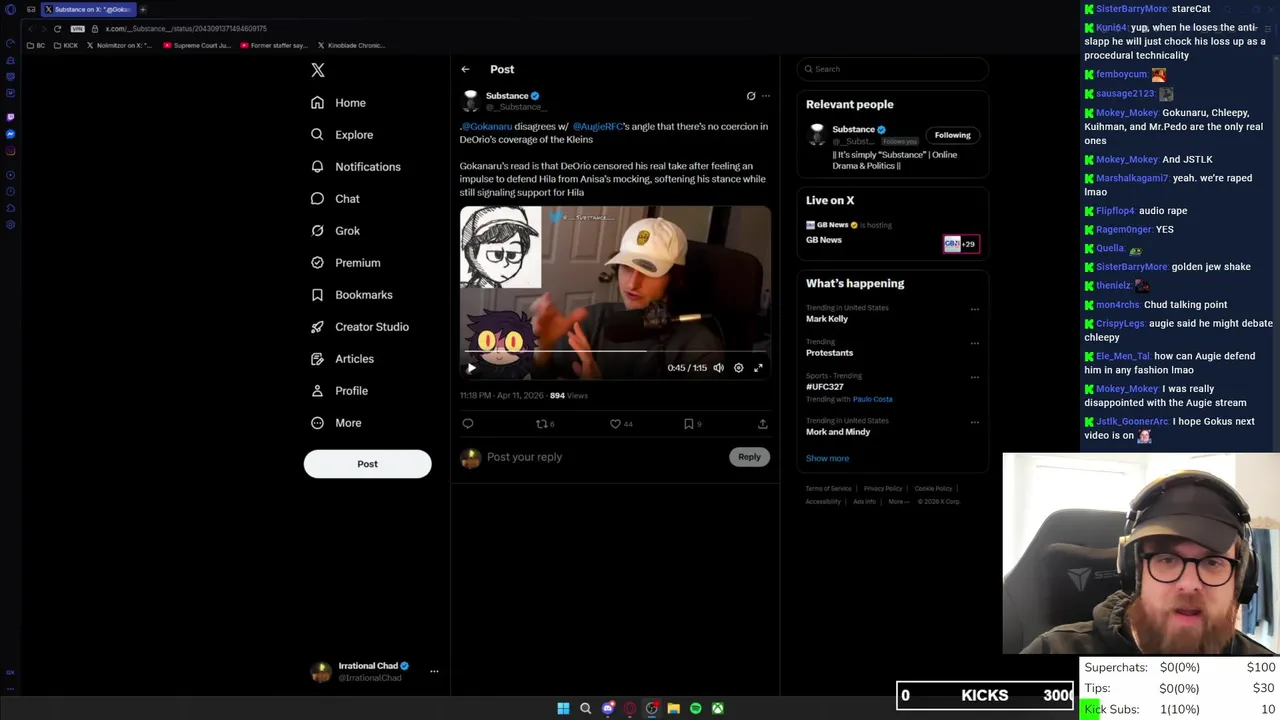
Task: Open Windows Start menu
Action: (x=563, y=708)
